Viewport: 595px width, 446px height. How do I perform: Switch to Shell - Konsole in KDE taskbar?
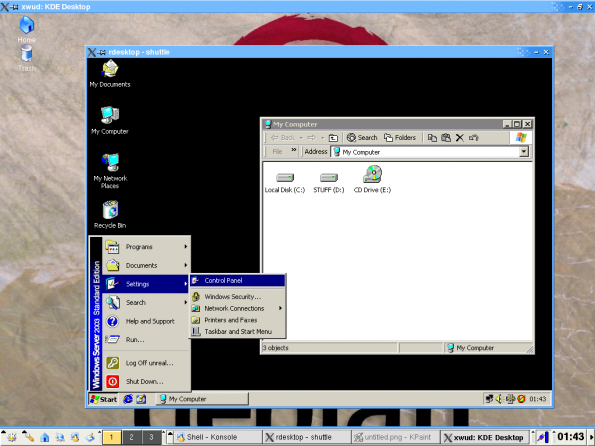pos(218,437)
